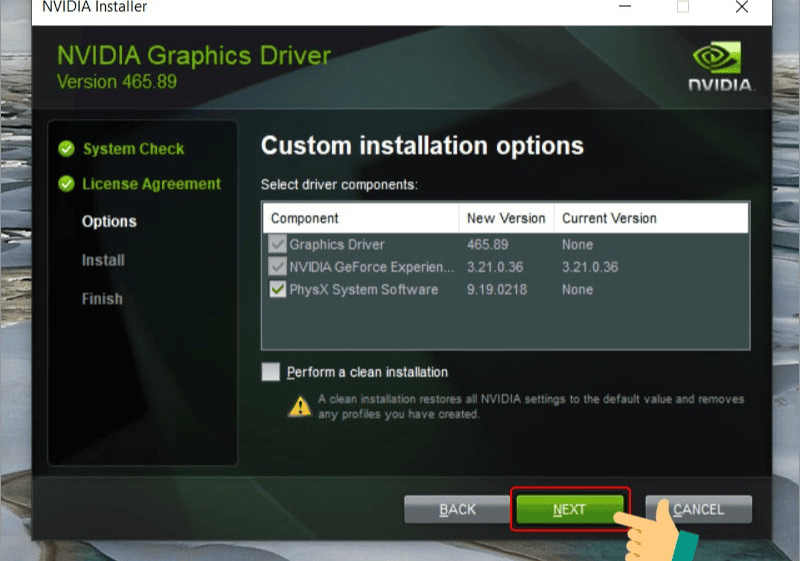Maximize the NVIDIA Installer window
800x561 pixels.
[x=683, y=7]
